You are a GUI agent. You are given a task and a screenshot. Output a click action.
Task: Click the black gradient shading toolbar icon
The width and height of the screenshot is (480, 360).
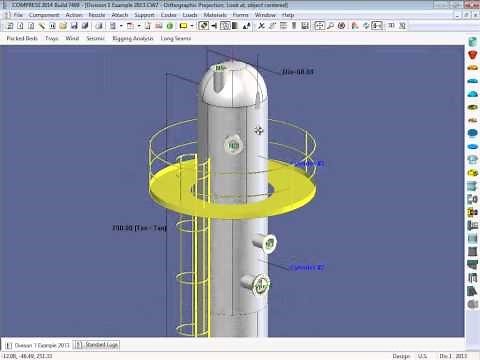click(235, 26)
